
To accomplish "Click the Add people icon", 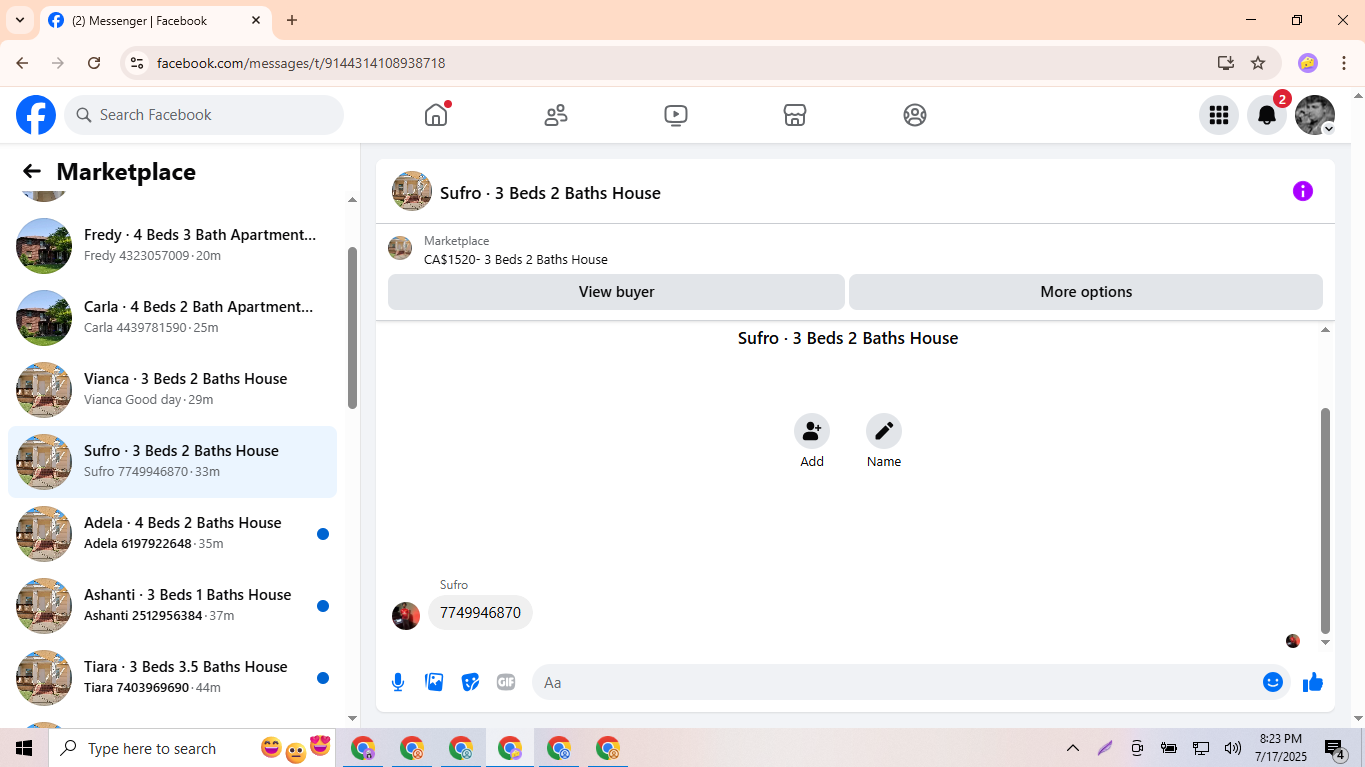I will (x=812, y=431).
